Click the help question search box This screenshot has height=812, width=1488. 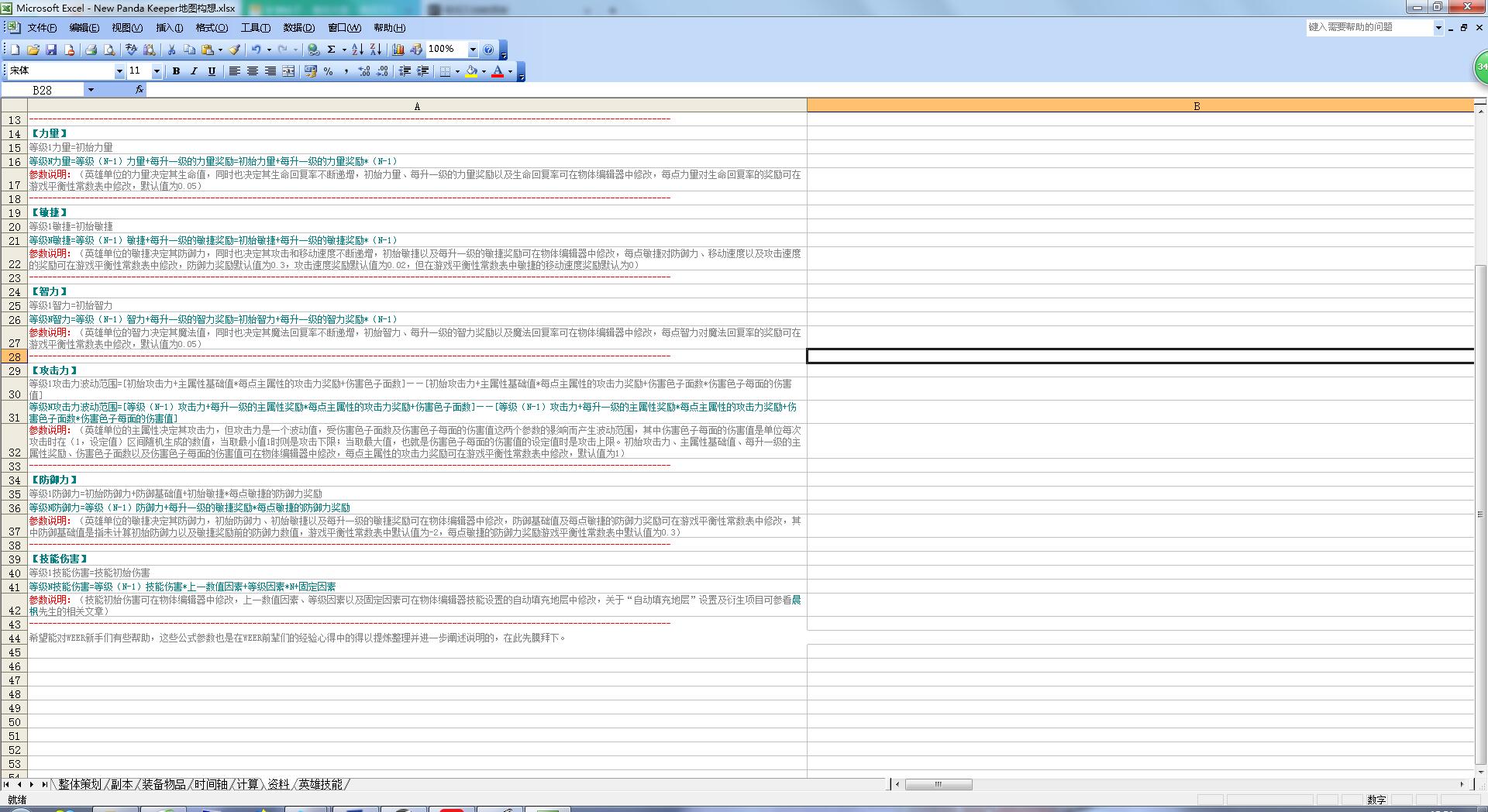1368,27
